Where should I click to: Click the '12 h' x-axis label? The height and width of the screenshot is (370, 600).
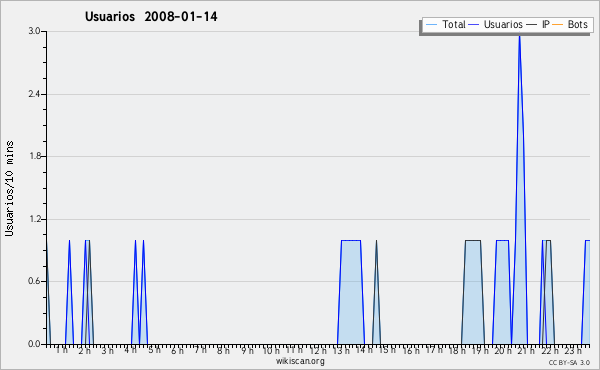318,350
